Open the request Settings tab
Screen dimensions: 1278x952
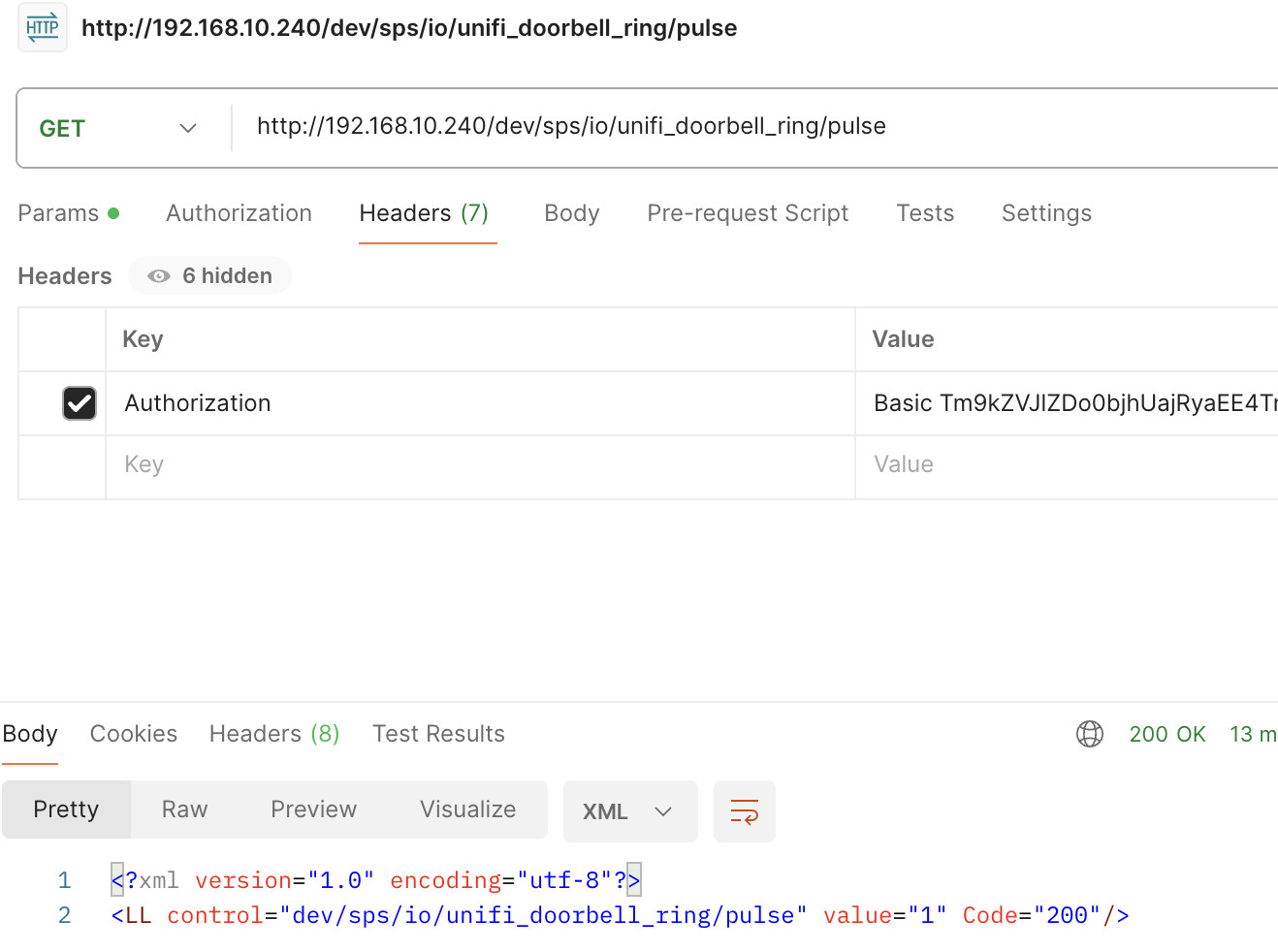pos(1045,213)
